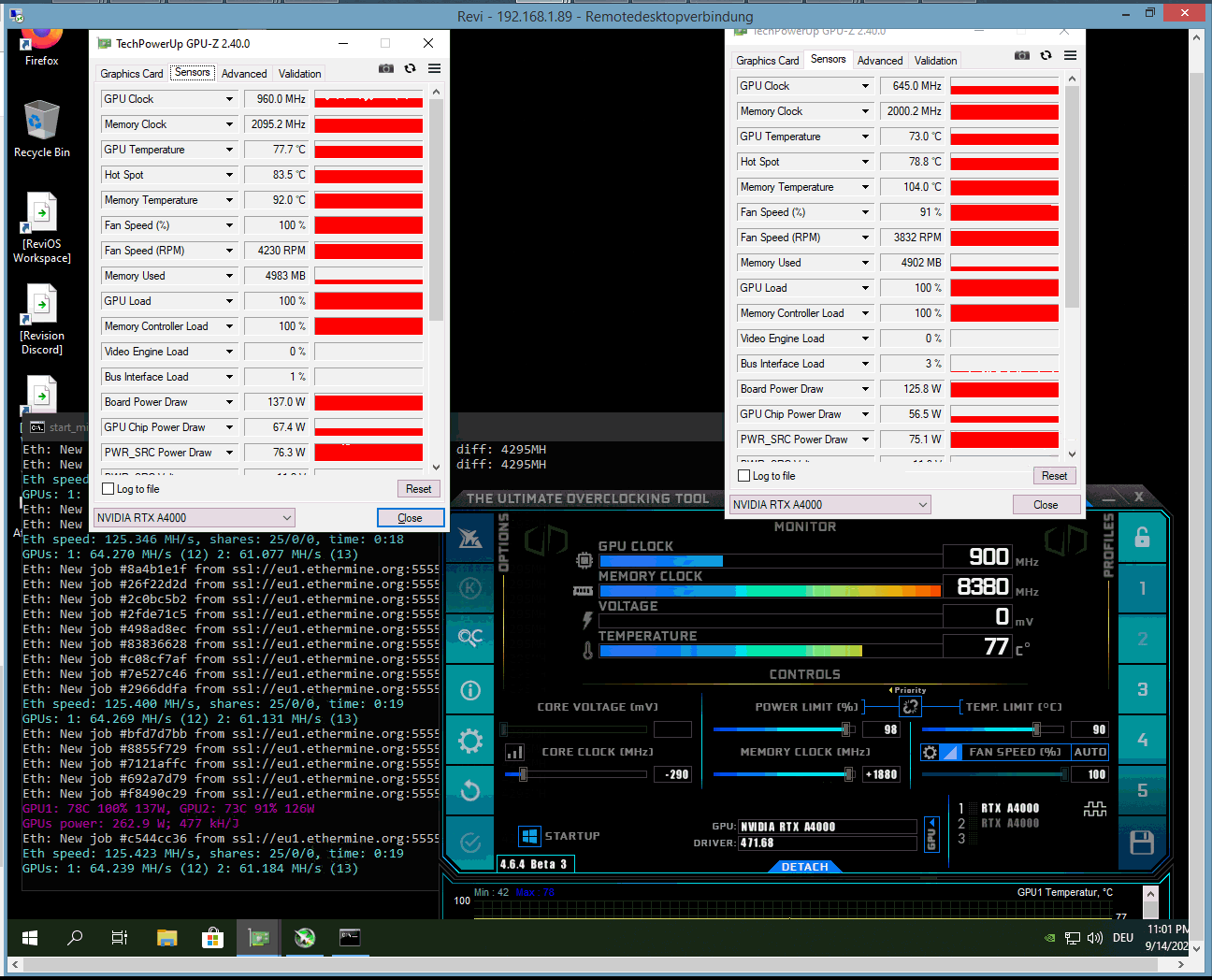Click DETACH in Afterburner
The width and height of the screenshot is (1212, 980).
coord(805,867)
